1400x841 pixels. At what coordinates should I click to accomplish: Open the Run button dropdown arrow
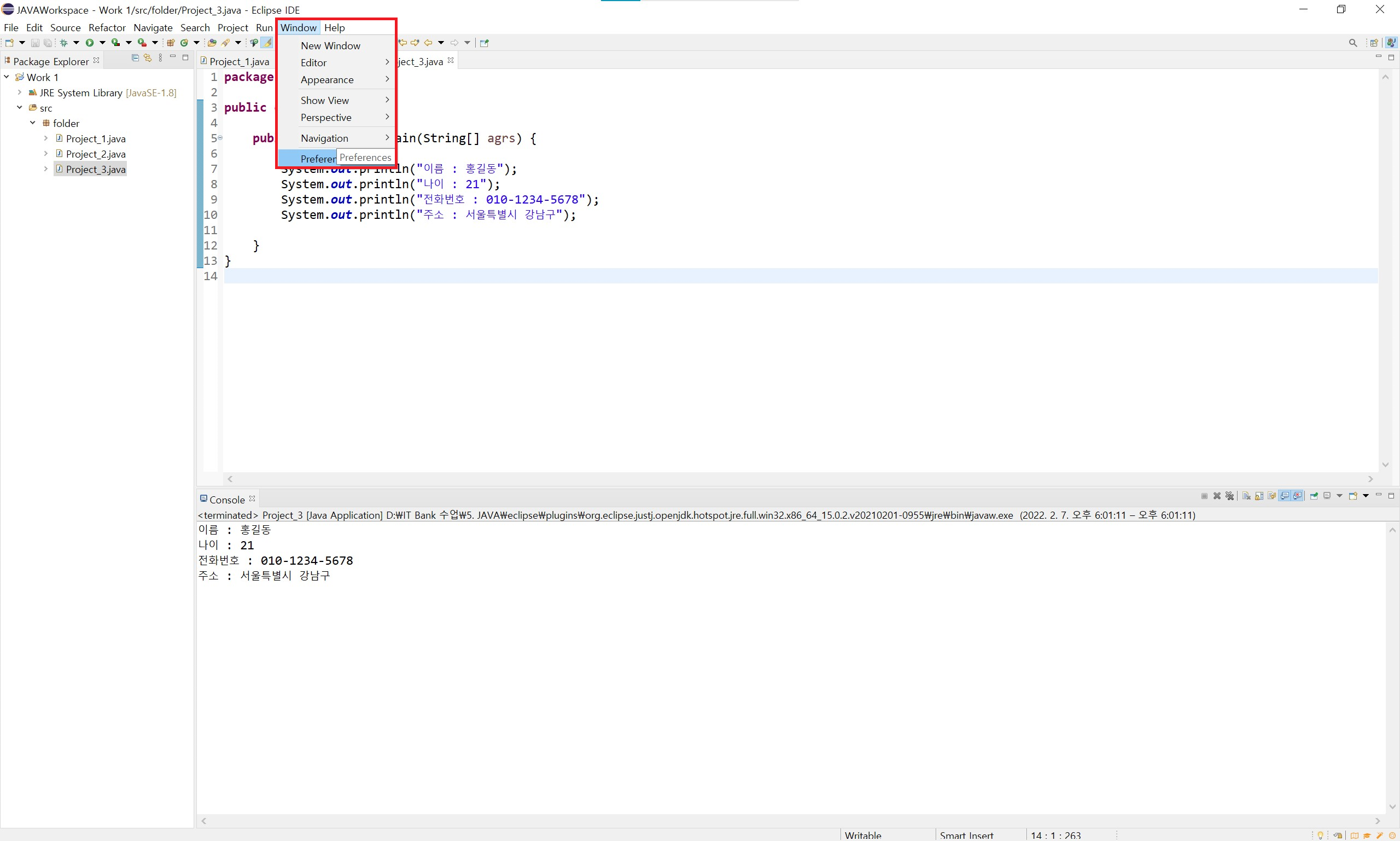[x=102, y=43]
